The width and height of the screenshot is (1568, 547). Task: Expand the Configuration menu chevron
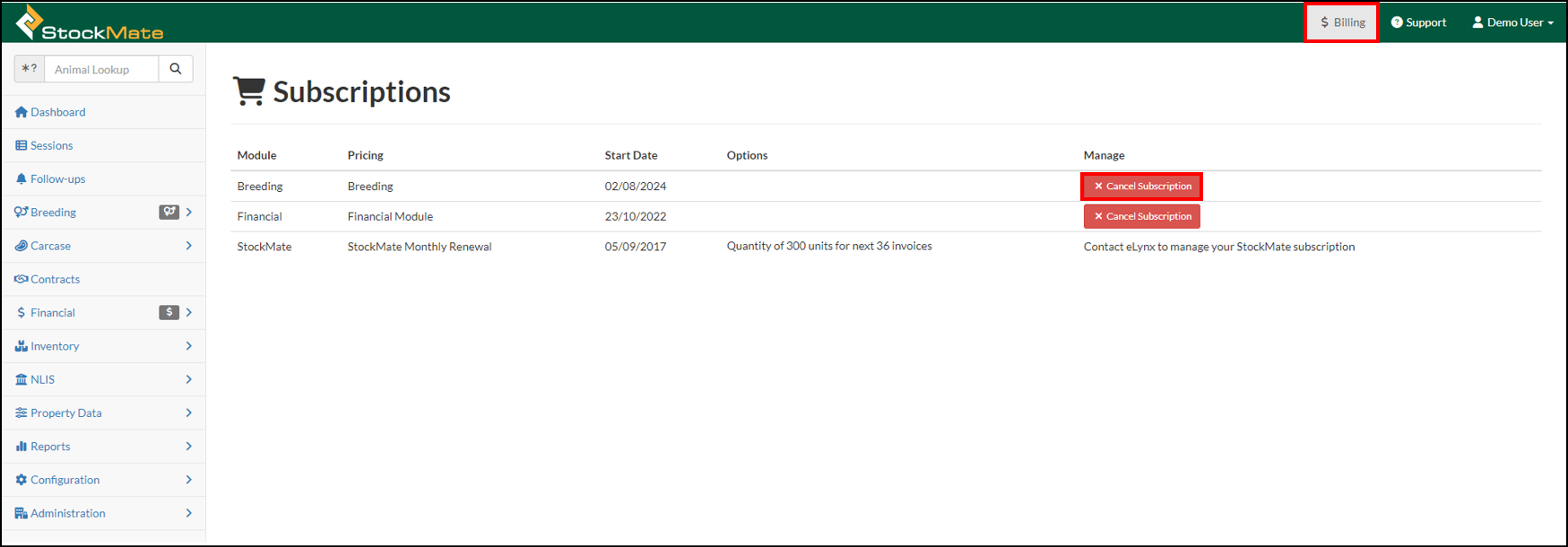click(x=189, y=480)
